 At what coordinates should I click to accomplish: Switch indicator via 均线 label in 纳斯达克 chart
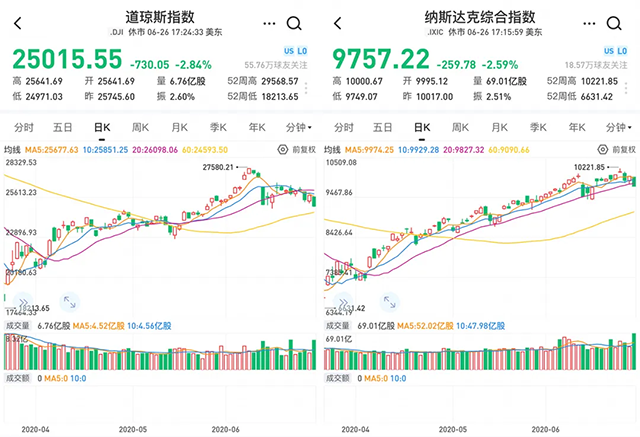tap(332, 150)
